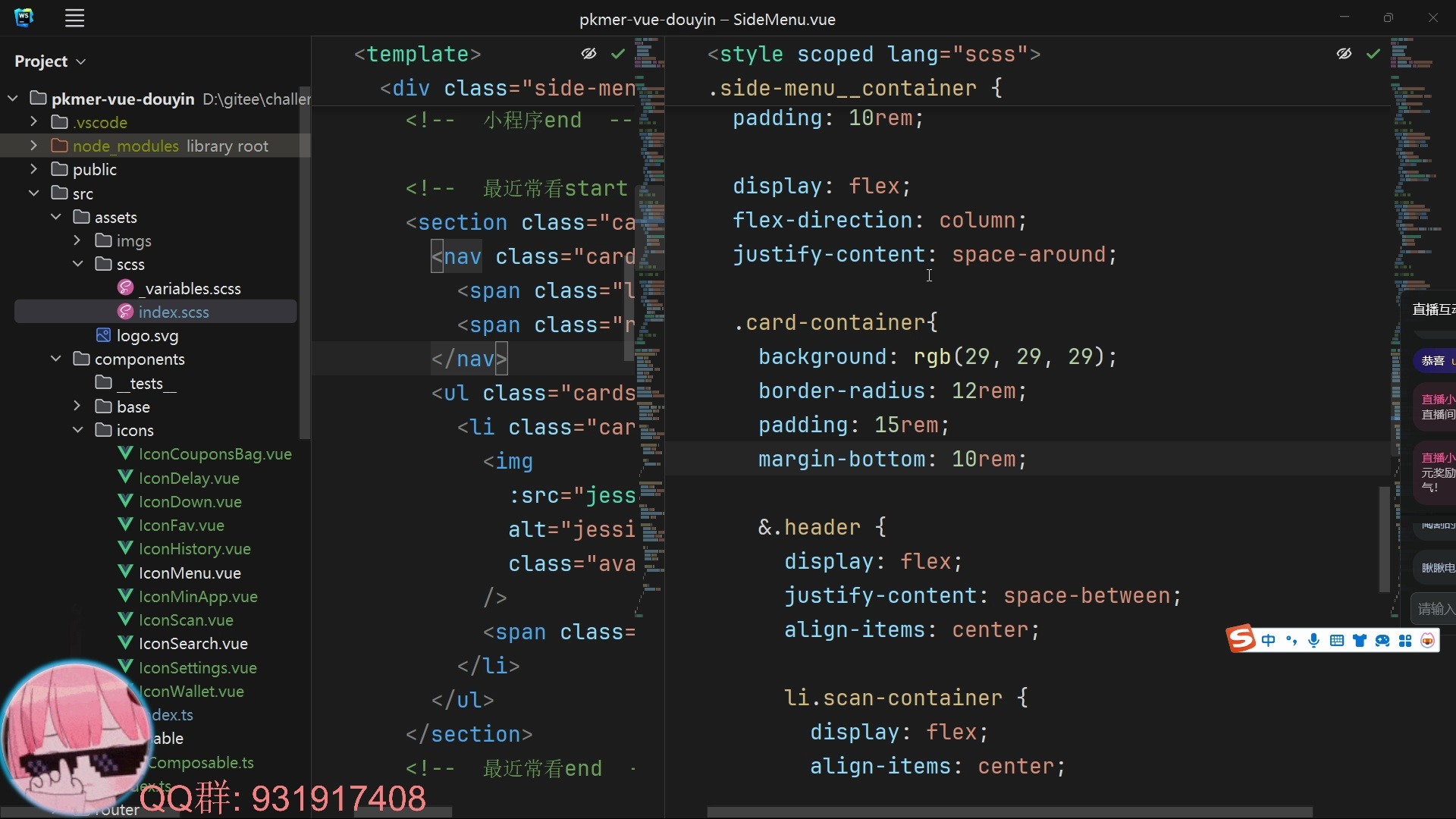
Task: Click the chat input field on right overlay
Action: click(x=1433, y=608)
